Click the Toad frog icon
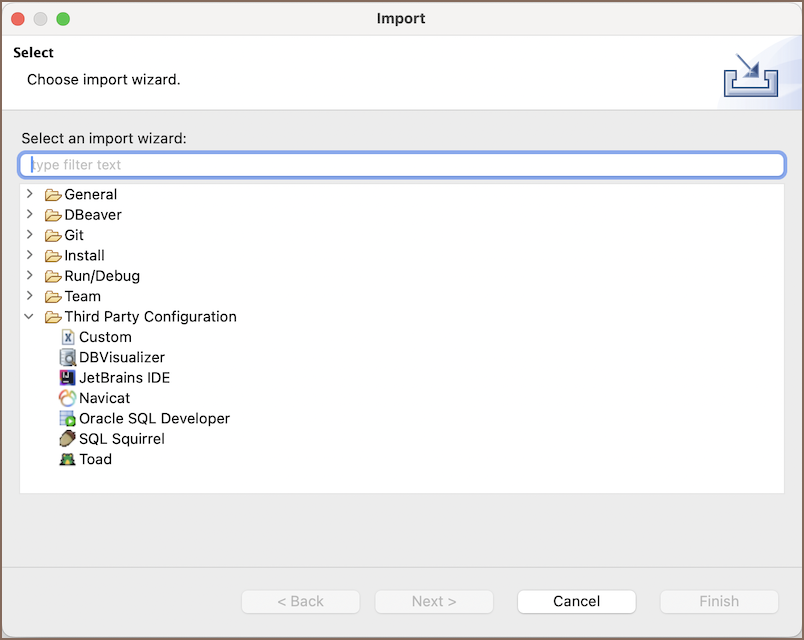The width and height of the screenshot is (804, 640). (68, 460)
